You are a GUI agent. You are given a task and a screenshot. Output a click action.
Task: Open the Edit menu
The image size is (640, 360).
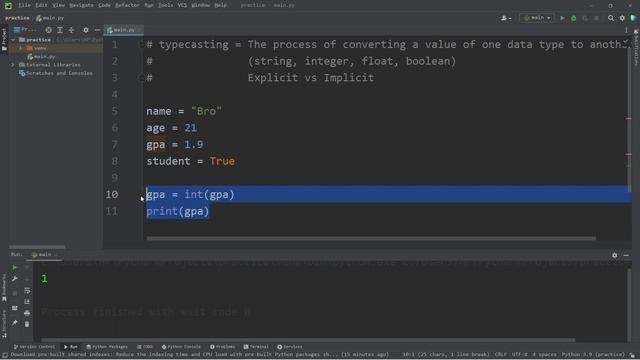(x=41, y=5)
